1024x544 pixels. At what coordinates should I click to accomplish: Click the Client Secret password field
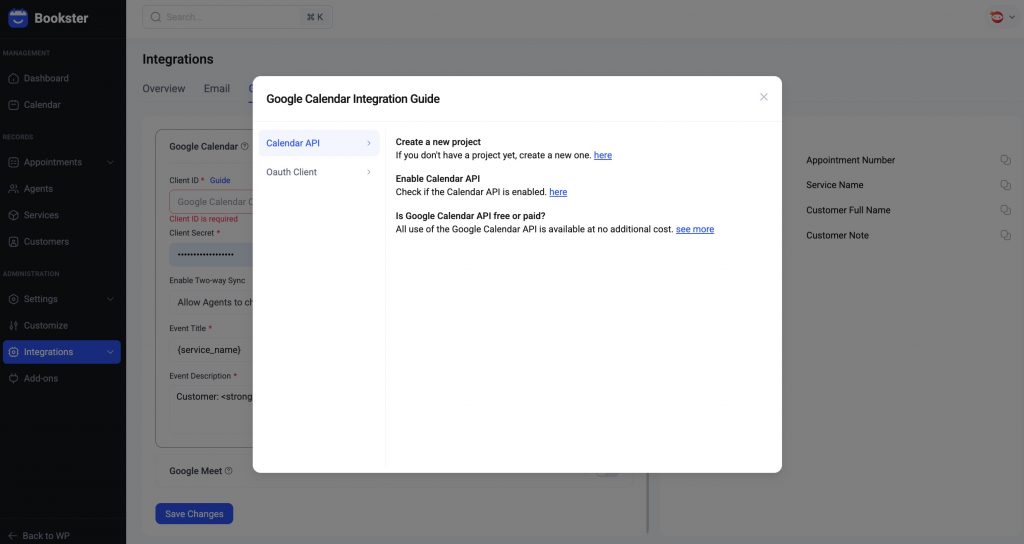(x=211, y=254)
